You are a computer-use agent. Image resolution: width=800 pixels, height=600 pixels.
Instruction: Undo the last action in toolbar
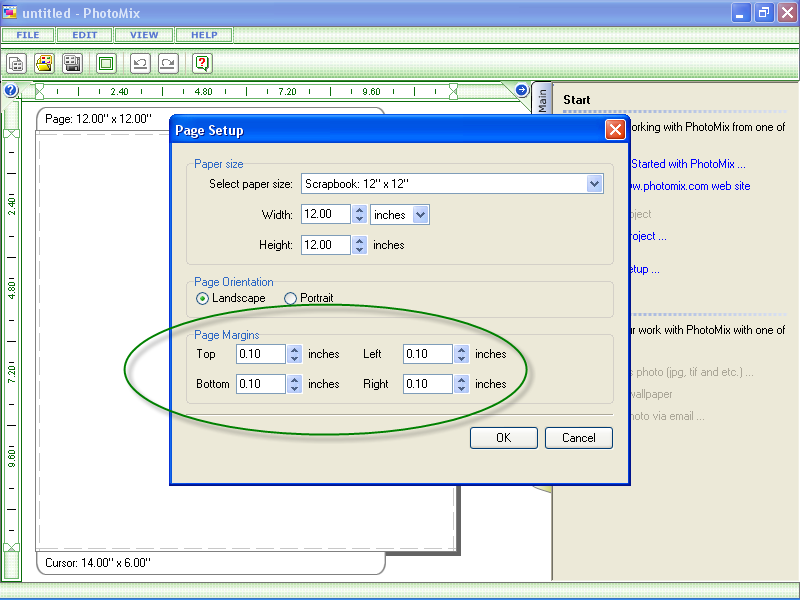click(x=140, y=64)
